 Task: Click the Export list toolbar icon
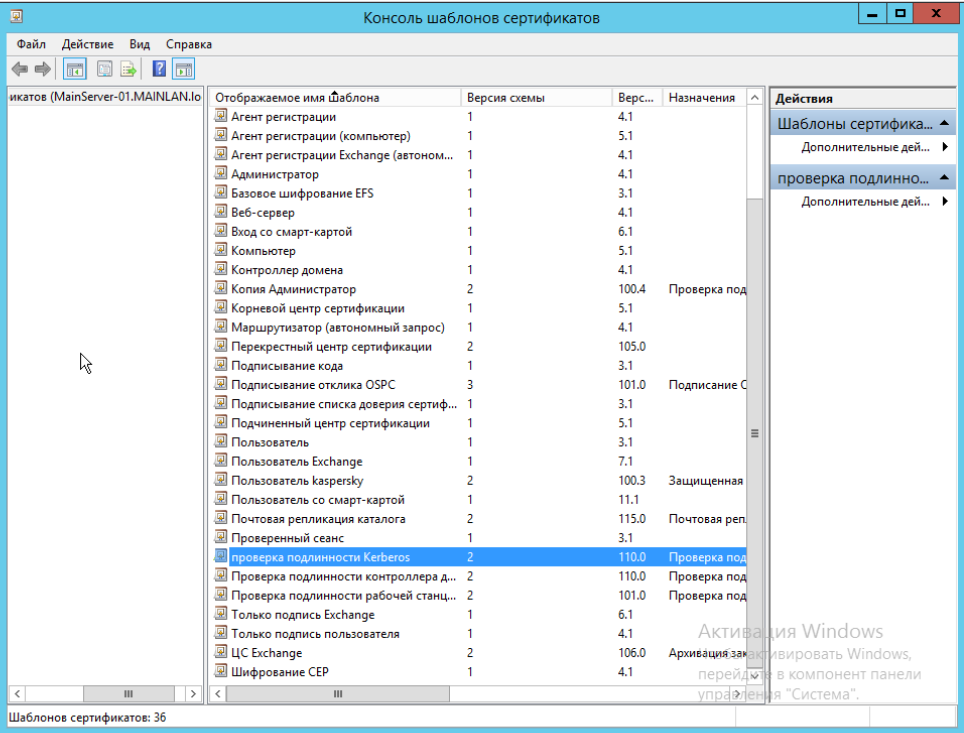click(128, 69)
